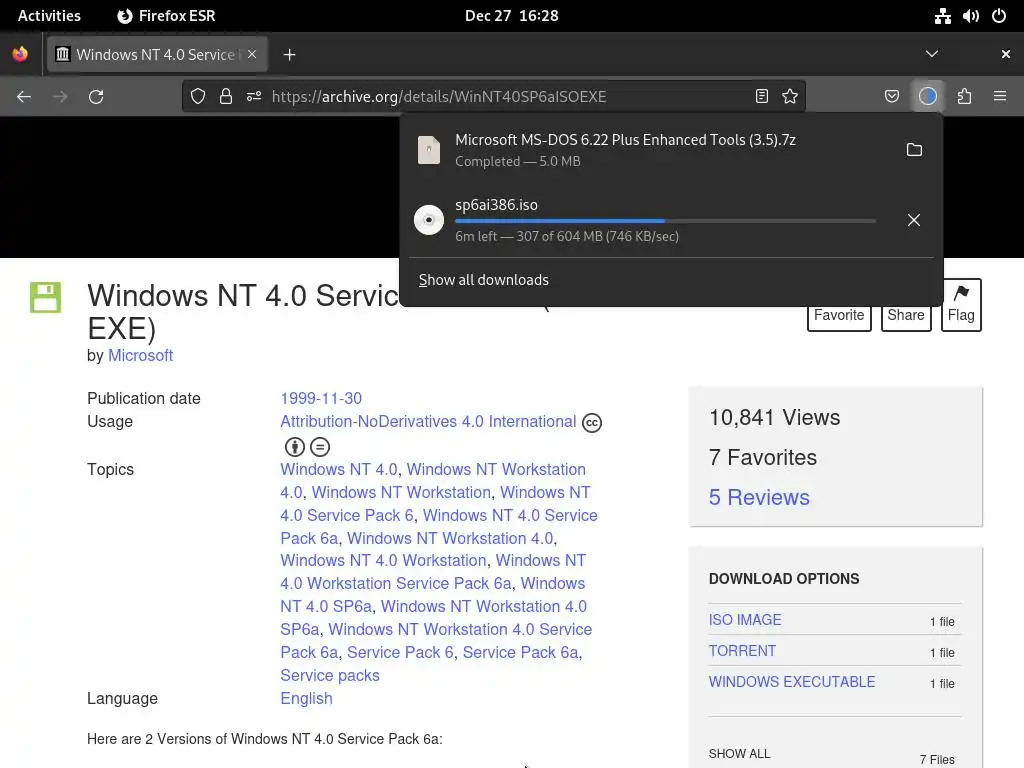Viewport: 1024px width, 768px height.
Task: Bookmark this page with the star icon
Action: [790, 97]
